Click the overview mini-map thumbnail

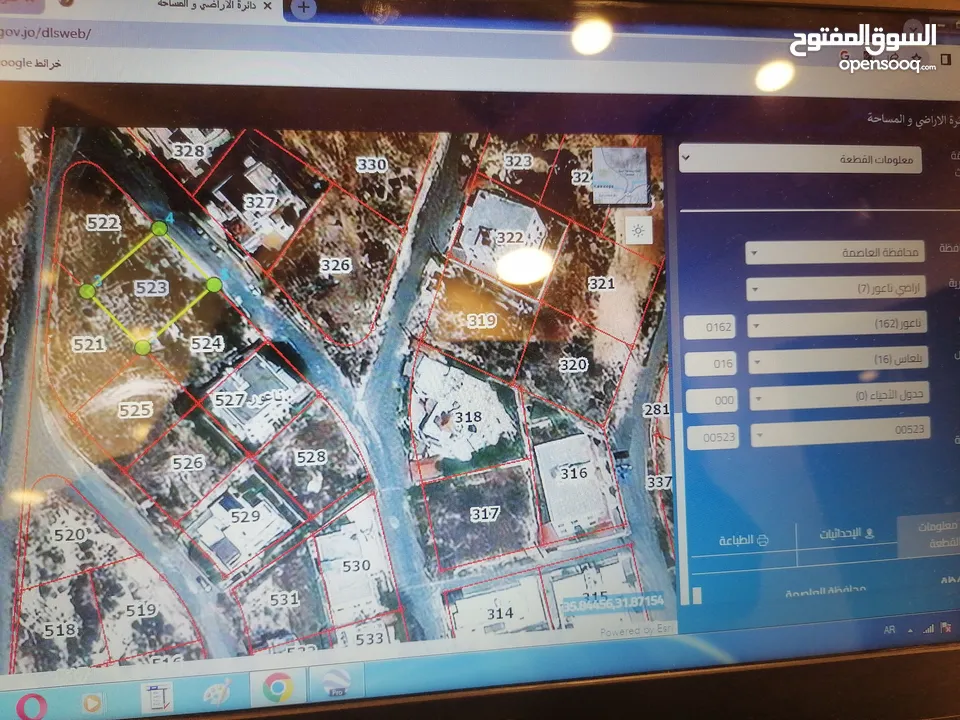620,176
